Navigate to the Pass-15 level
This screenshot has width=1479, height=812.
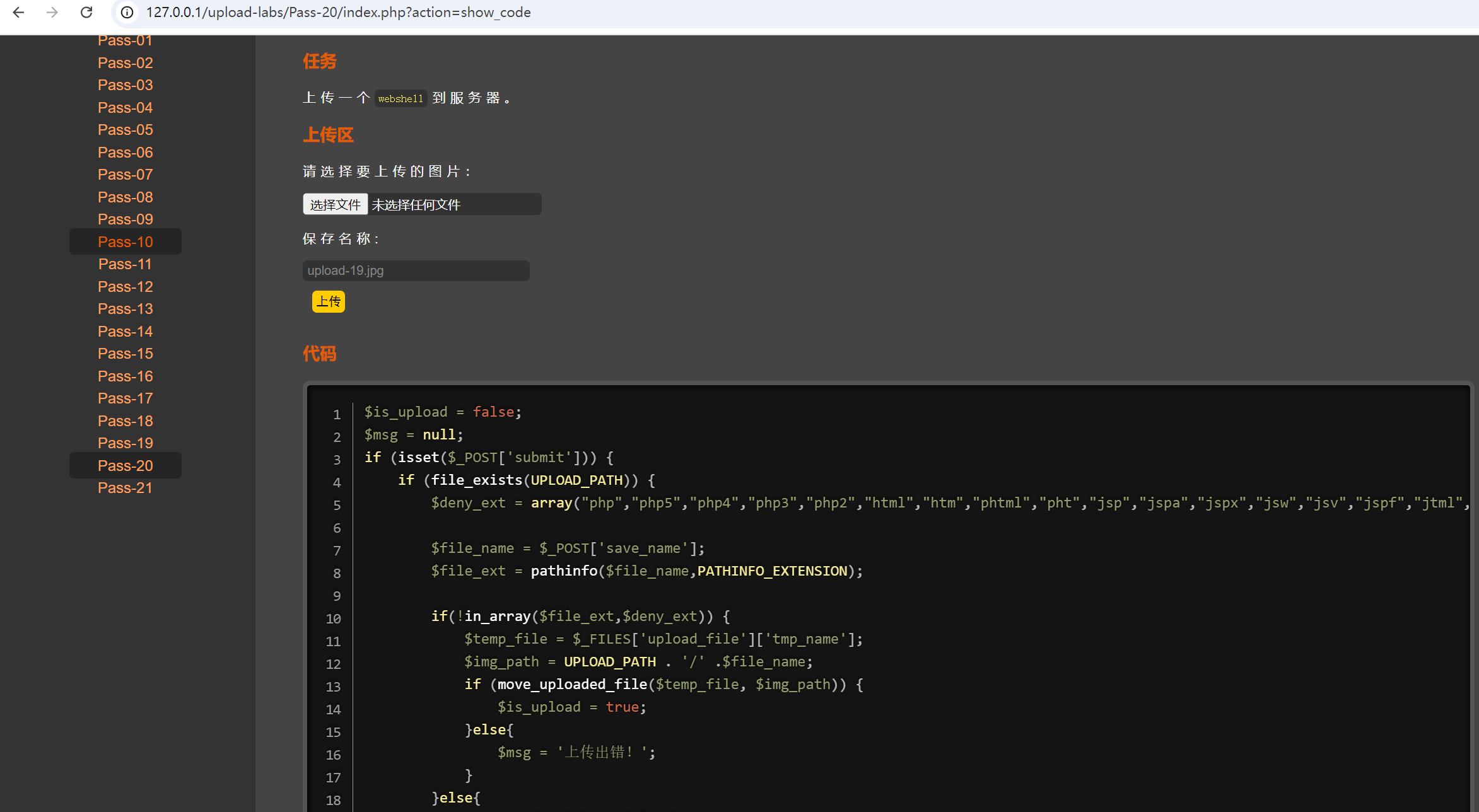pyautogui.click(x=125, y=354)
